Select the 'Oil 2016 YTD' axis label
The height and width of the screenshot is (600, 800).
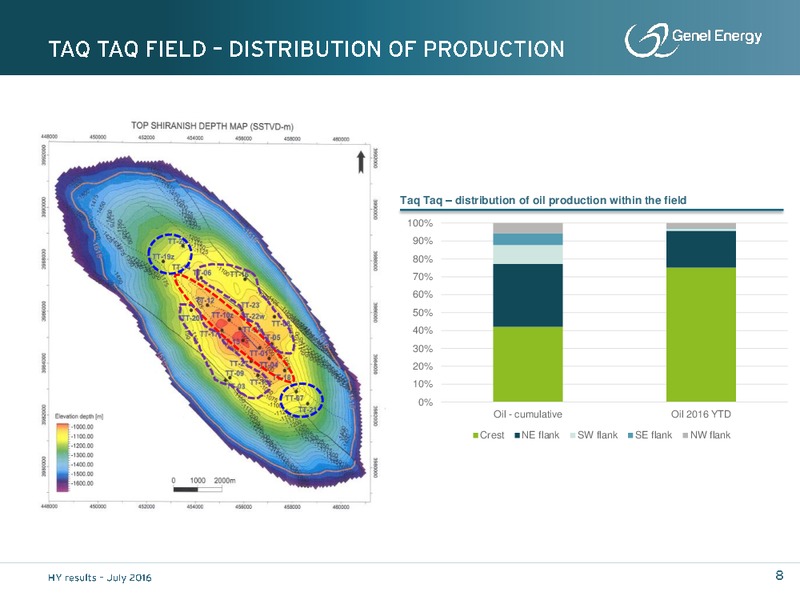coord(701,414)
